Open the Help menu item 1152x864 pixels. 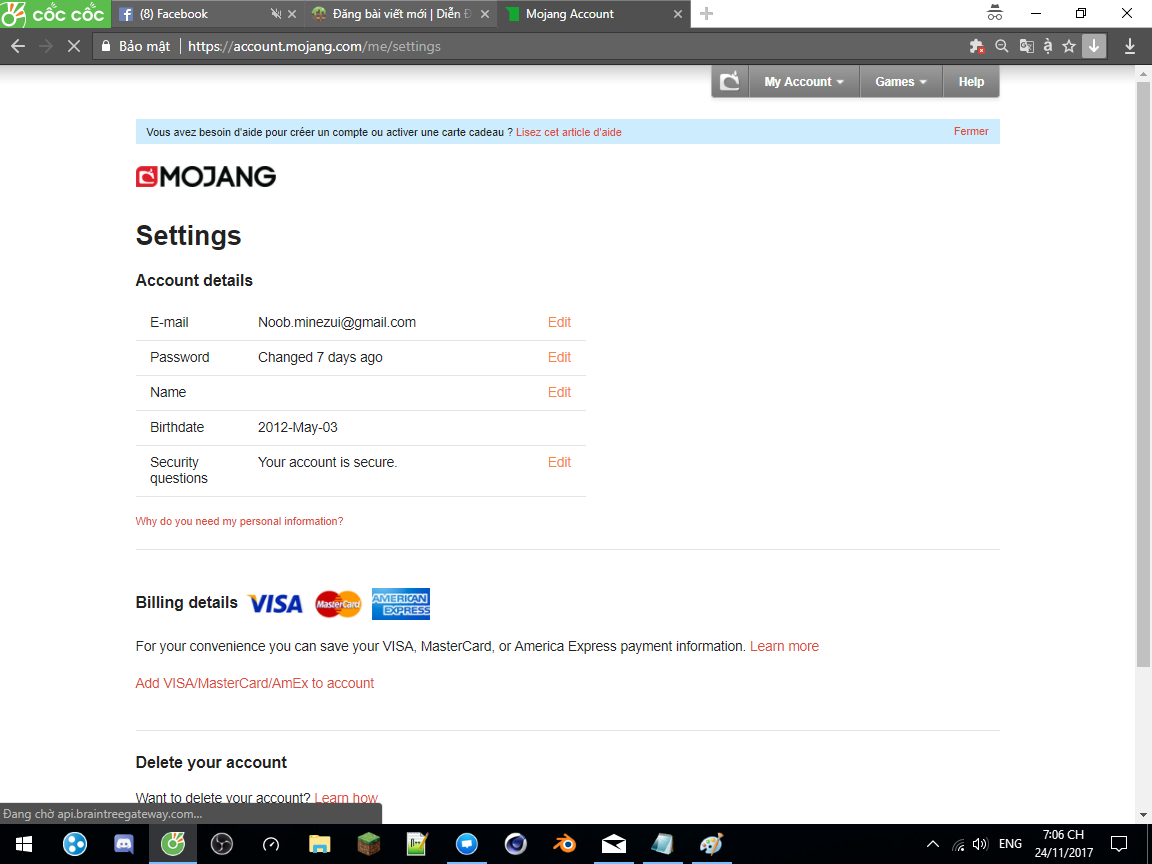pyautogui.click(x=971, y=82)
